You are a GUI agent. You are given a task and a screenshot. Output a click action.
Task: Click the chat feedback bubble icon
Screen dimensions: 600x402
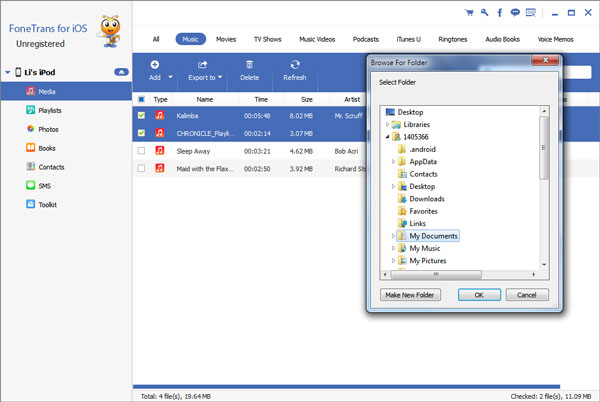pos(515,13)
